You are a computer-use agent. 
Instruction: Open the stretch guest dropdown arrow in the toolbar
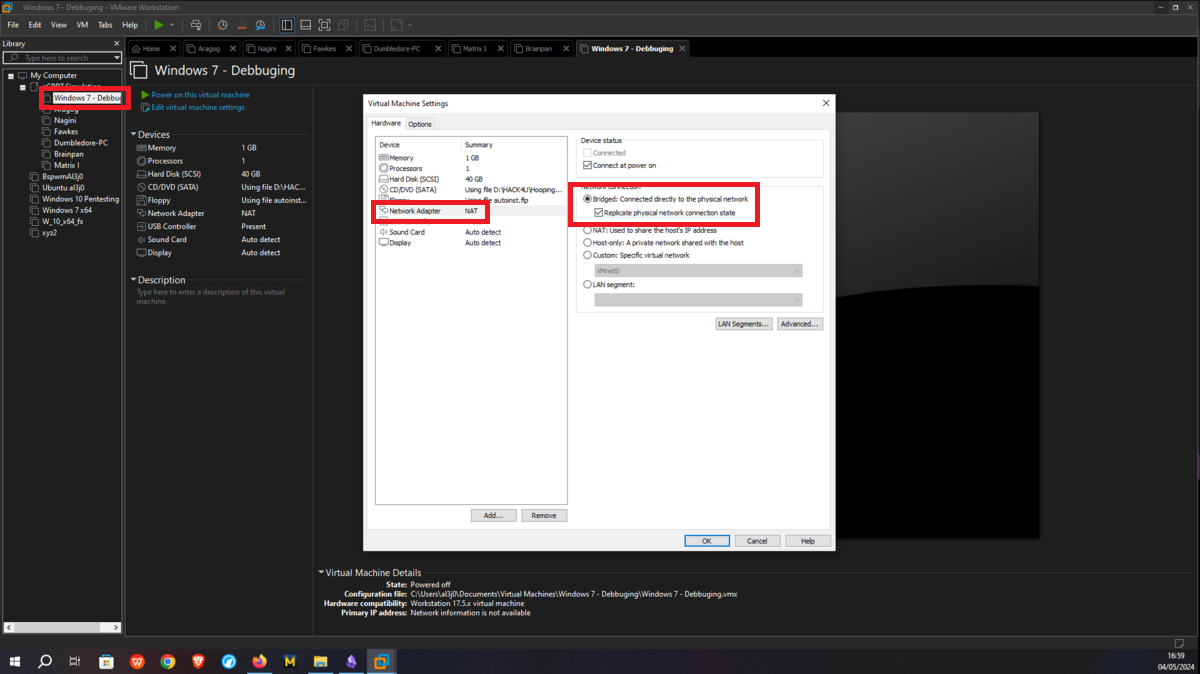(410, 25)
